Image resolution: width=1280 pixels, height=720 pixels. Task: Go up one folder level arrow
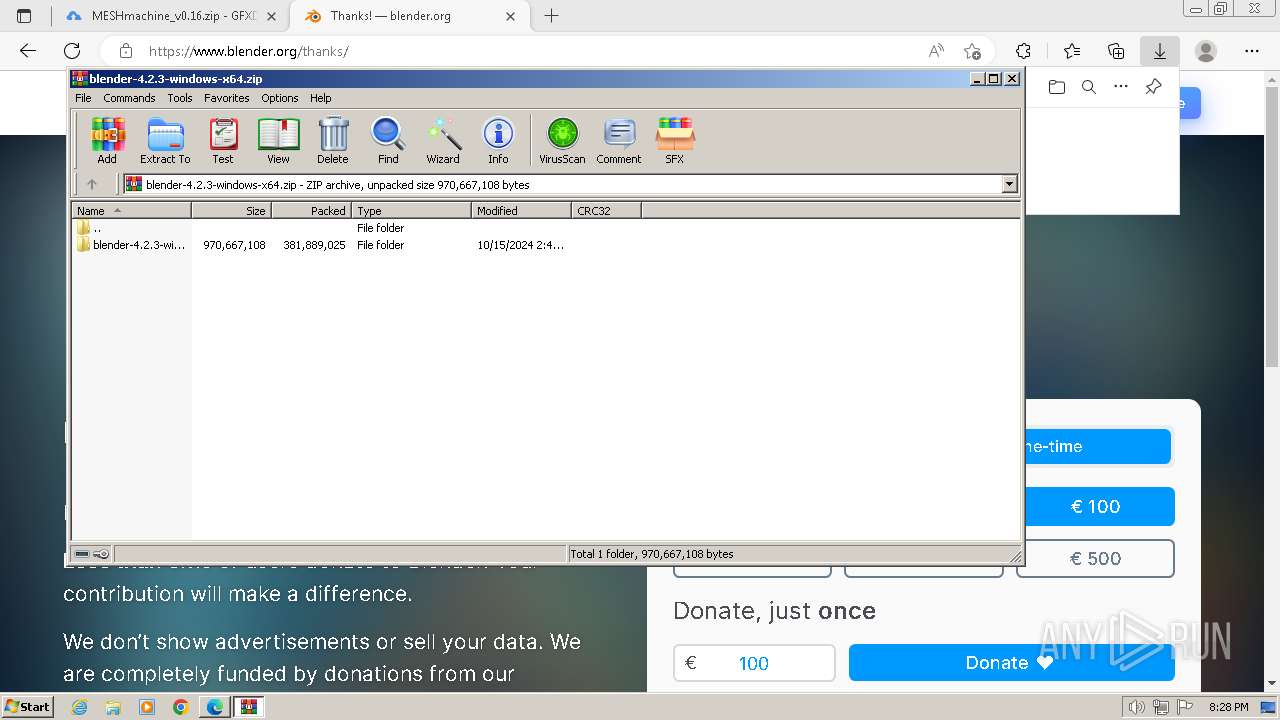pyautogui.click(x=92, y=184)
